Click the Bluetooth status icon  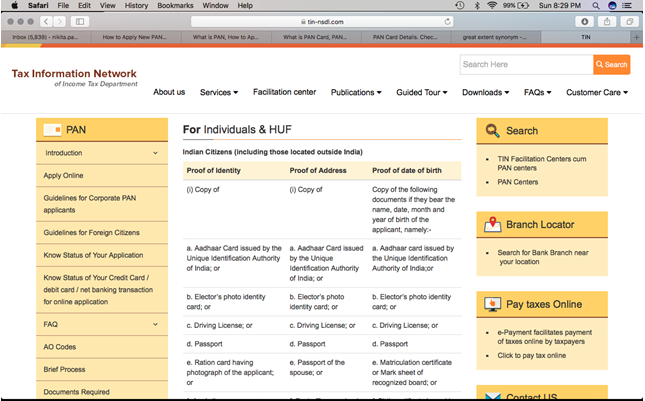(477, 5)
